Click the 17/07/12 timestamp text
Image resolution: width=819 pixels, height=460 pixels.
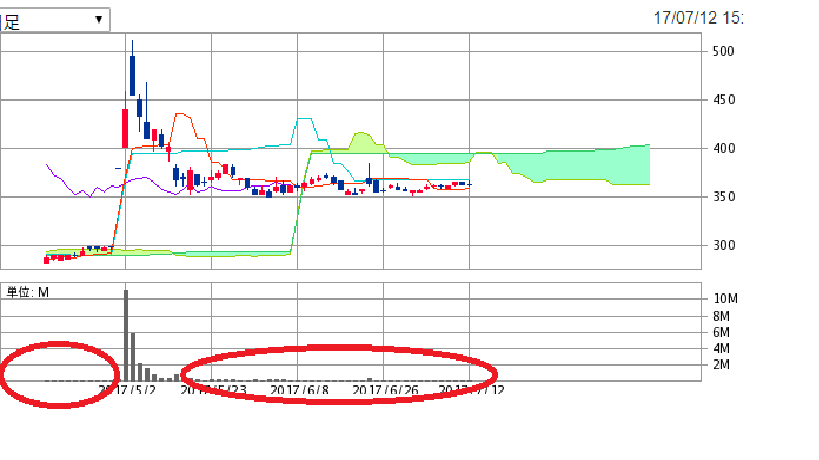tap(698, 18)
